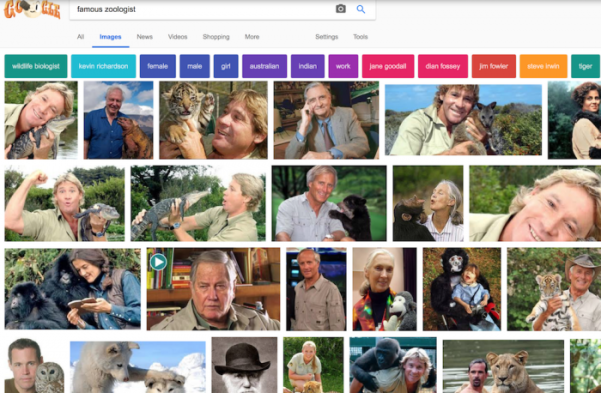
Task: Open image of gorilla costume holding a child
Action: 461,289
